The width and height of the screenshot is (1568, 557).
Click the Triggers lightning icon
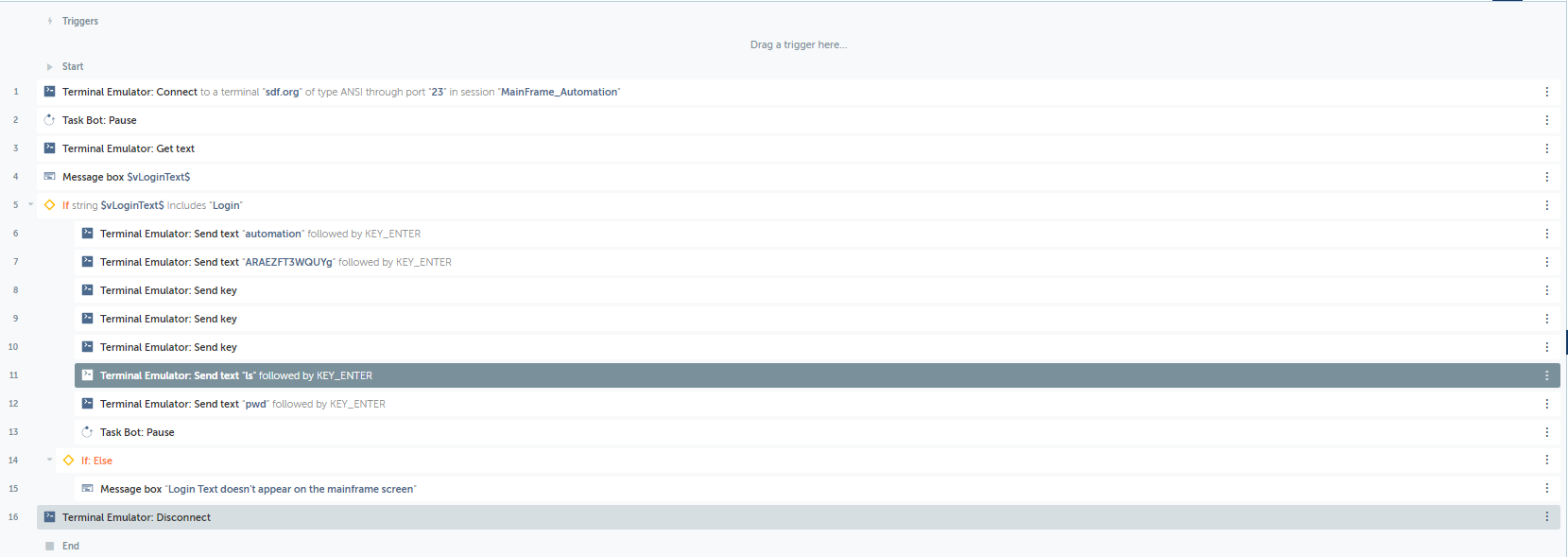pos(50,21)
